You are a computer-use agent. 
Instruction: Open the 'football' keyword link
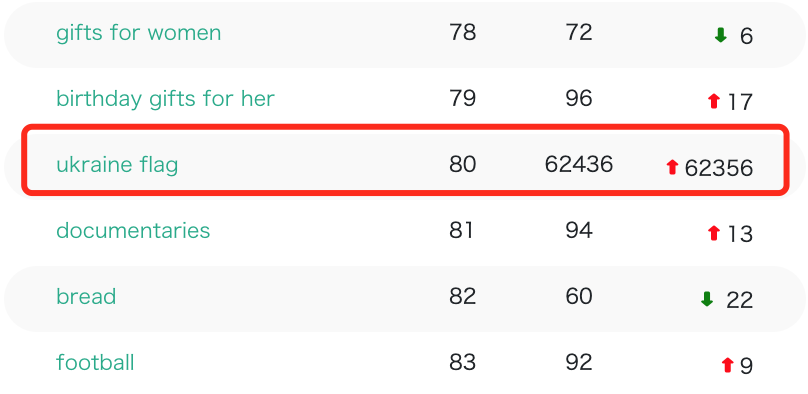pyautogui.click(x=95, y=362)
